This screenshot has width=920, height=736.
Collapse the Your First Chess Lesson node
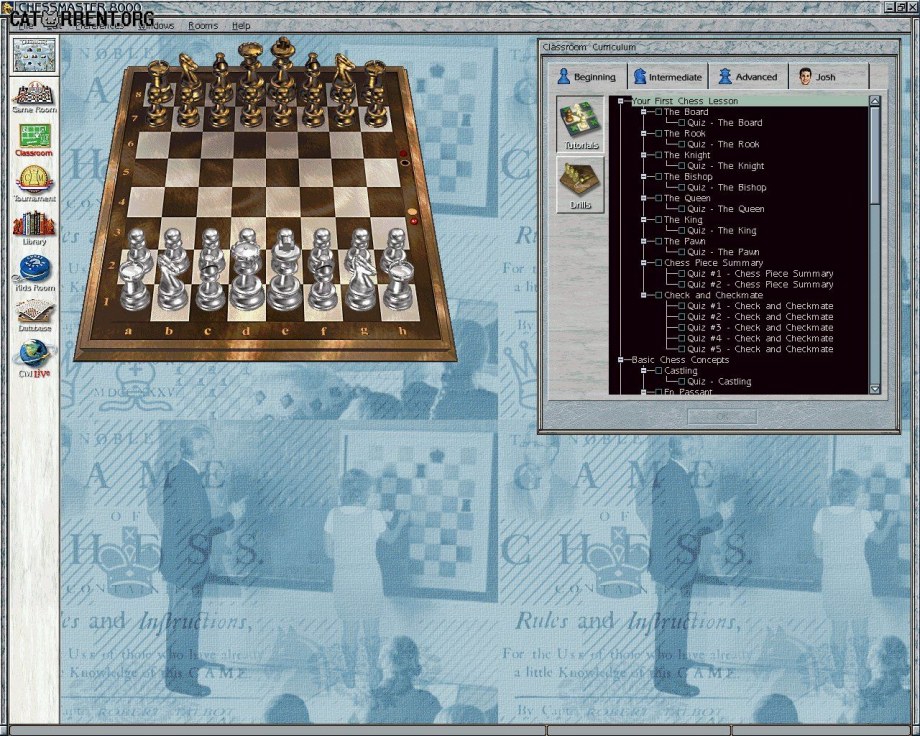621,101
